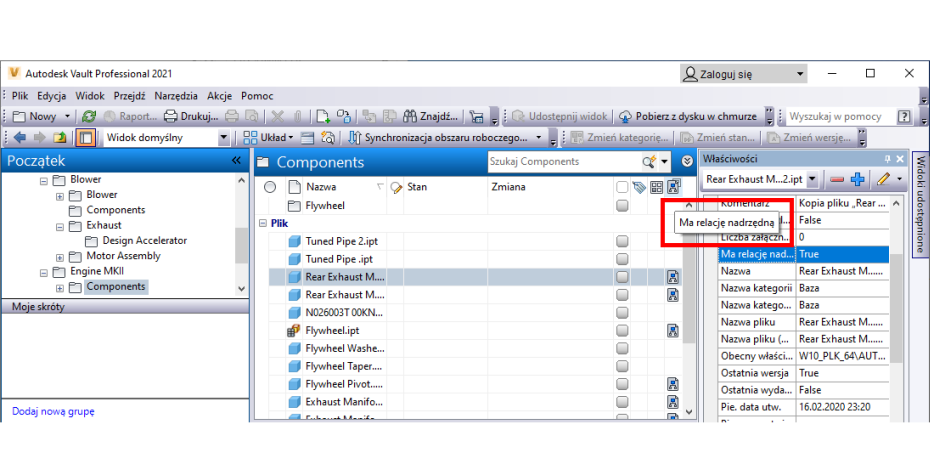Expand the Motor Assembly tree node
Viewport: 930px width, 474px height.
click(x=59, y=257)
